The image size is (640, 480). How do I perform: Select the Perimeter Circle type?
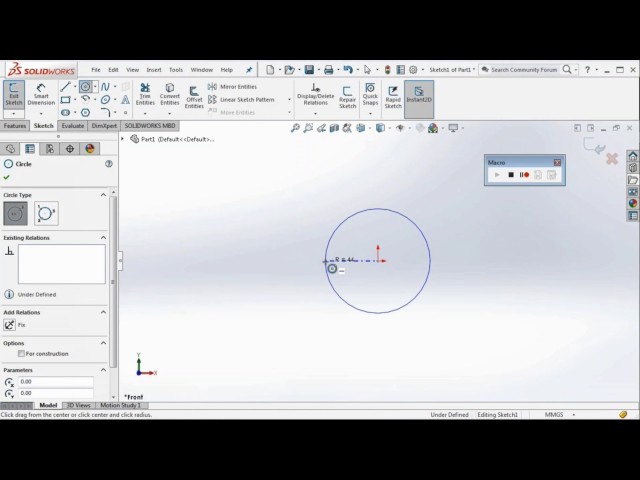point(46,213)
